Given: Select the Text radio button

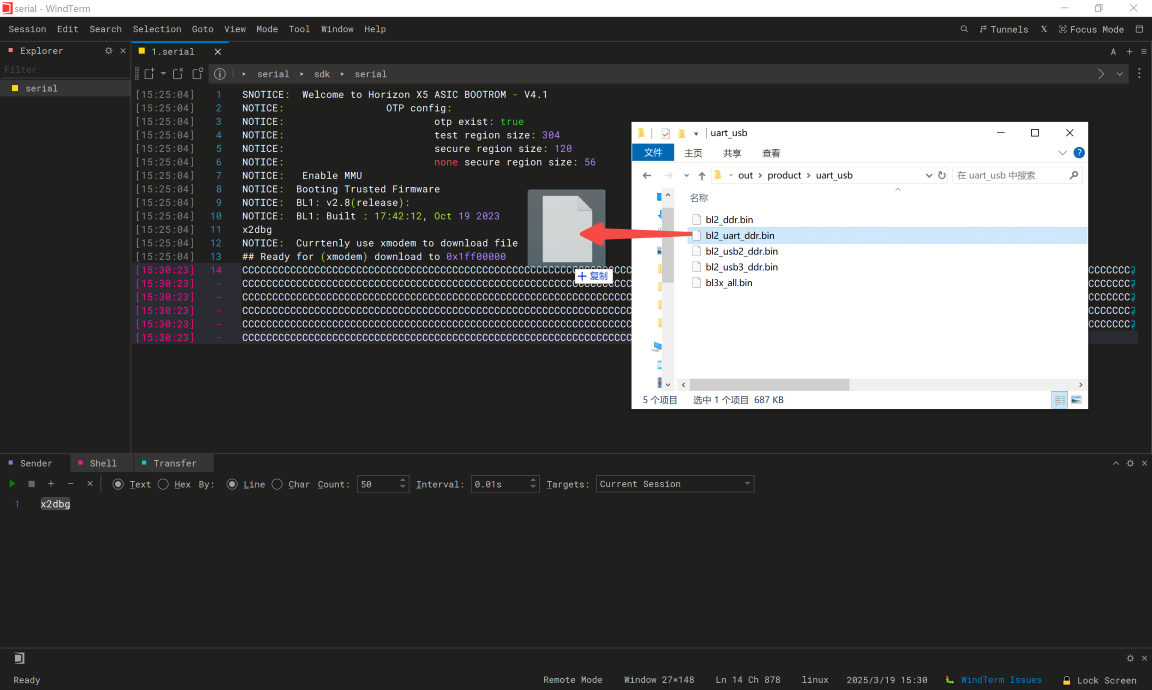Looking at the screenshot, I should pos(118,484).
